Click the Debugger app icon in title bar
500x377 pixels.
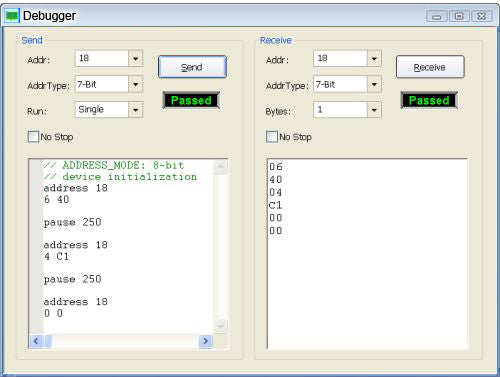pyautogui.click(x=12, y=16)
